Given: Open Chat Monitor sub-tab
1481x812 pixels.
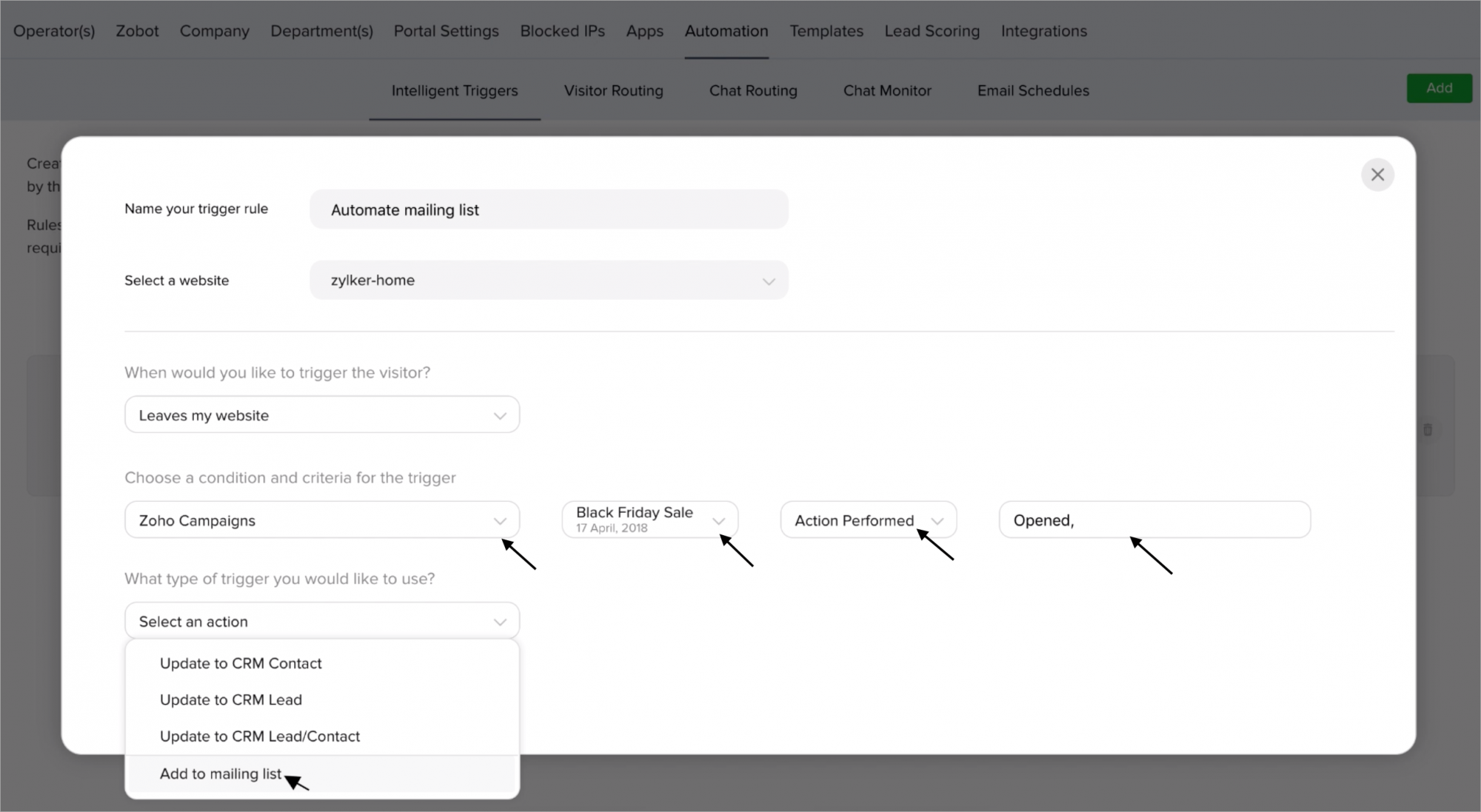Looking at the screenshot, I should 887,90.
